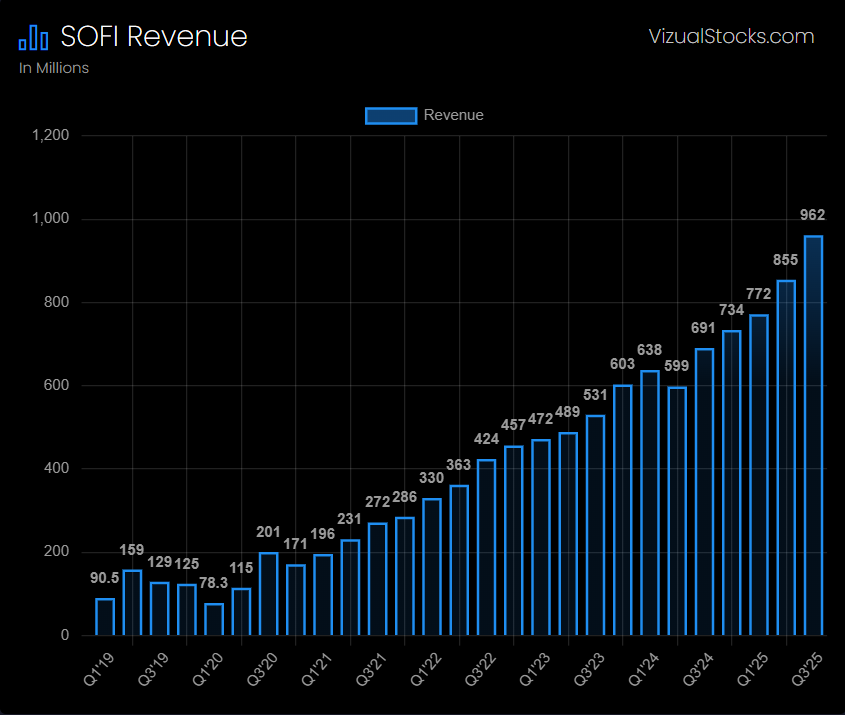Select the bar labeled 286
This screenshot has height=715, width=845.
pos(405,576)
